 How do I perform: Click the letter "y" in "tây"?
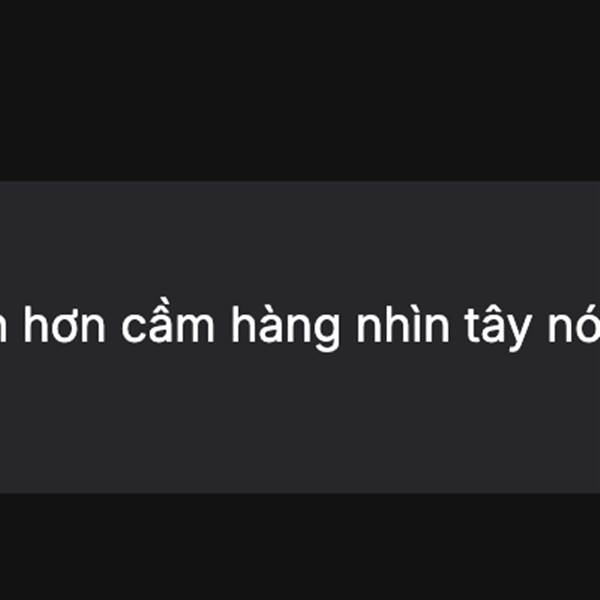pos(519,334)
